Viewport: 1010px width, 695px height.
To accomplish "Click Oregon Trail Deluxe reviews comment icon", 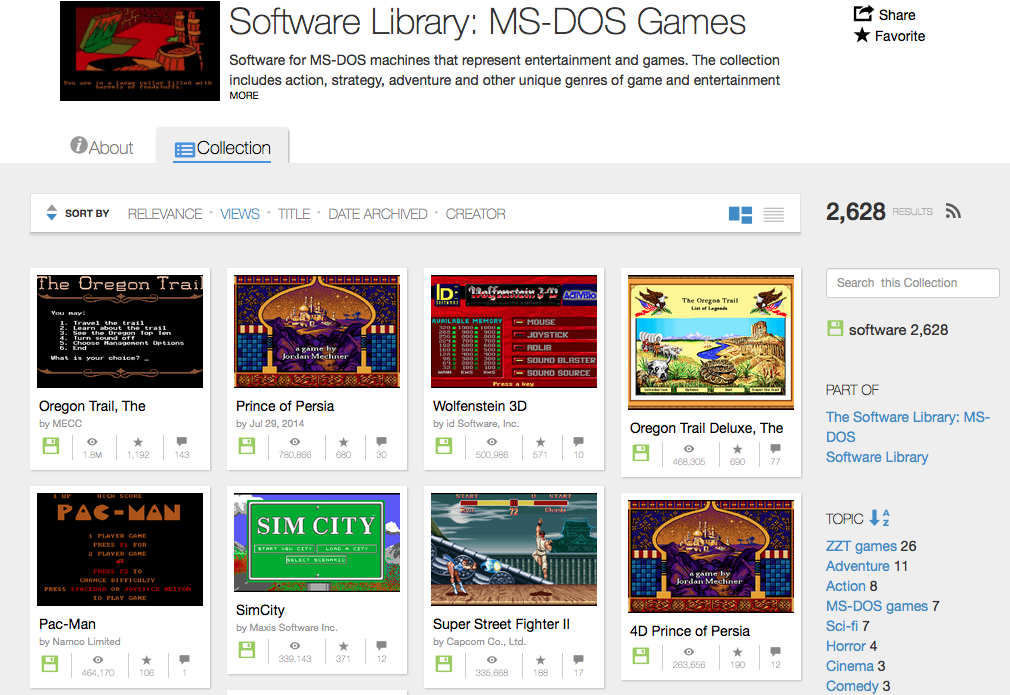I will pyautogui.click(x=776, y=449).
